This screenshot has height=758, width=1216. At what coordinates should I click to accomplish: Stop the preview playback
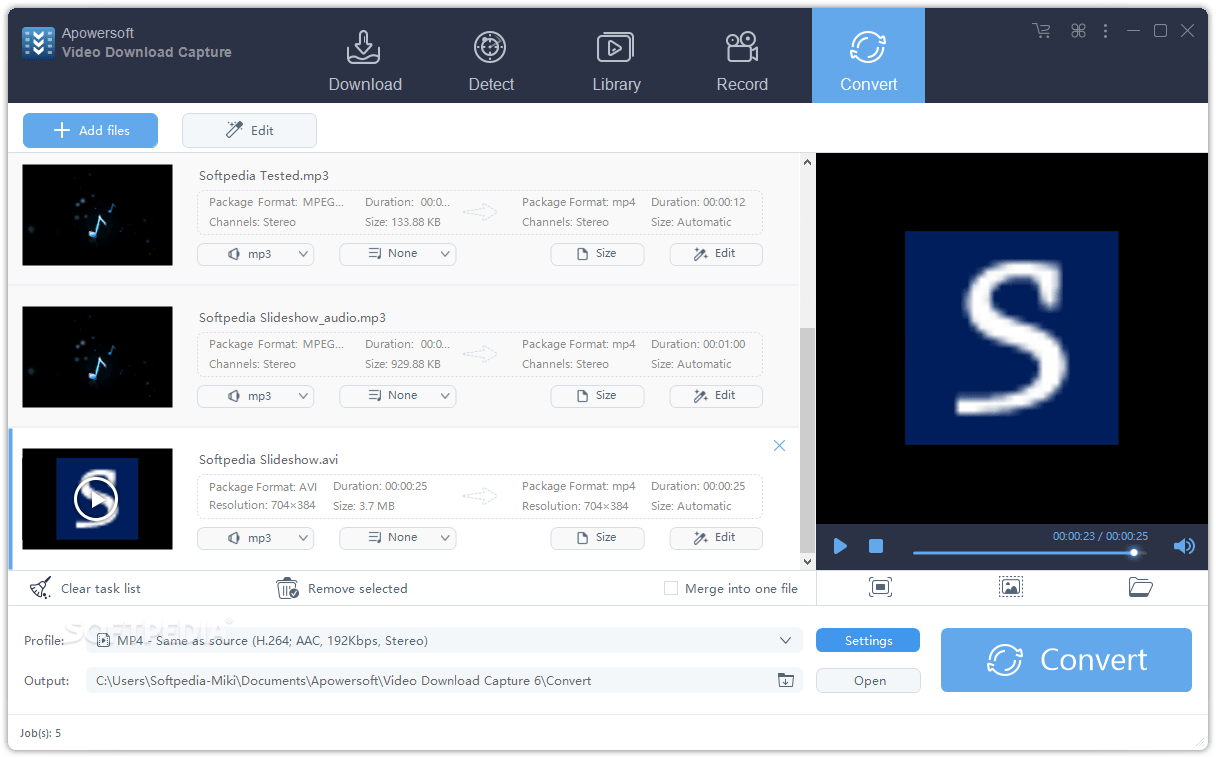tap(876, 546)
